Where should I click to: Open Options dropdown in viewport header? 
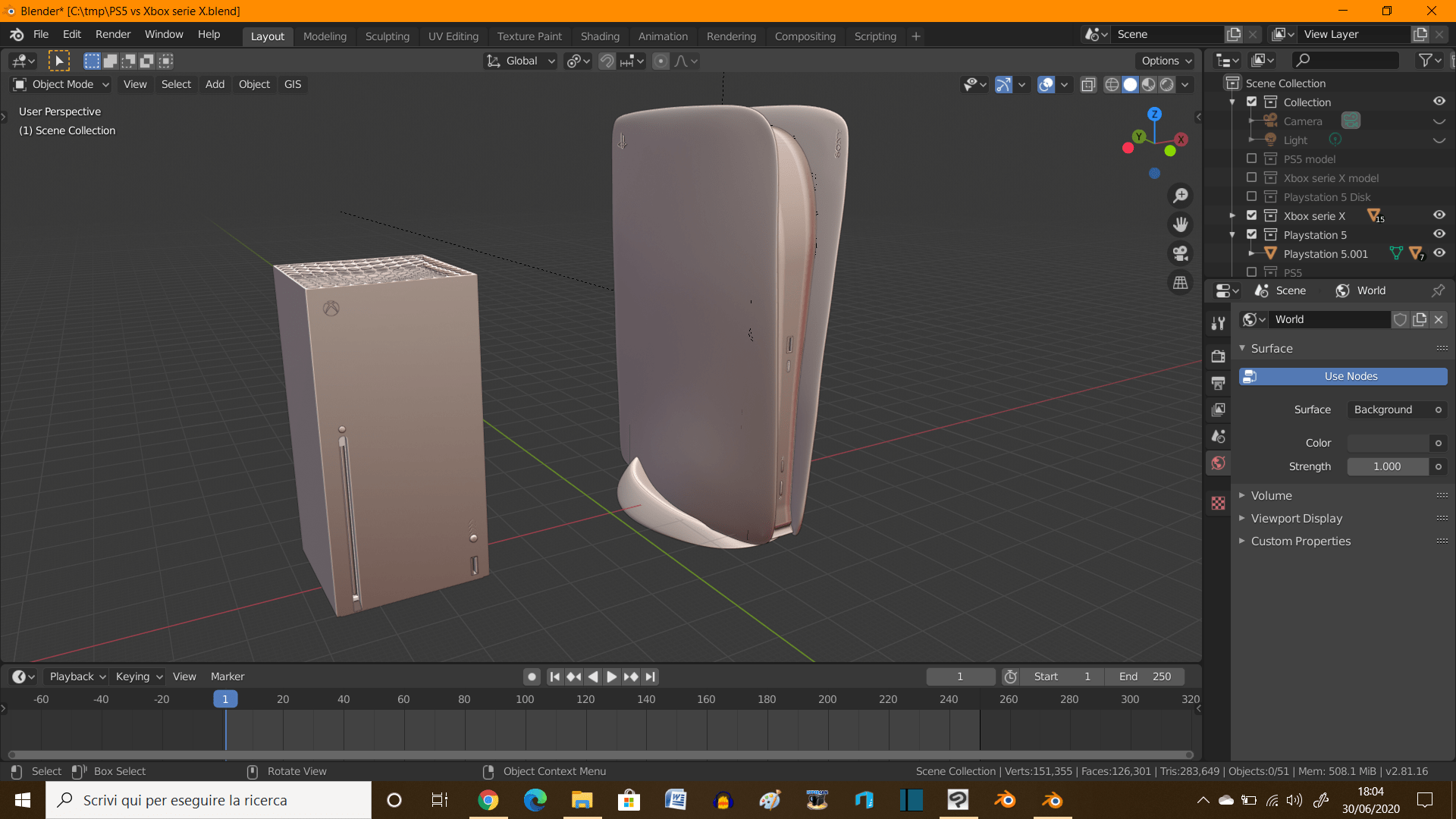1166,61
